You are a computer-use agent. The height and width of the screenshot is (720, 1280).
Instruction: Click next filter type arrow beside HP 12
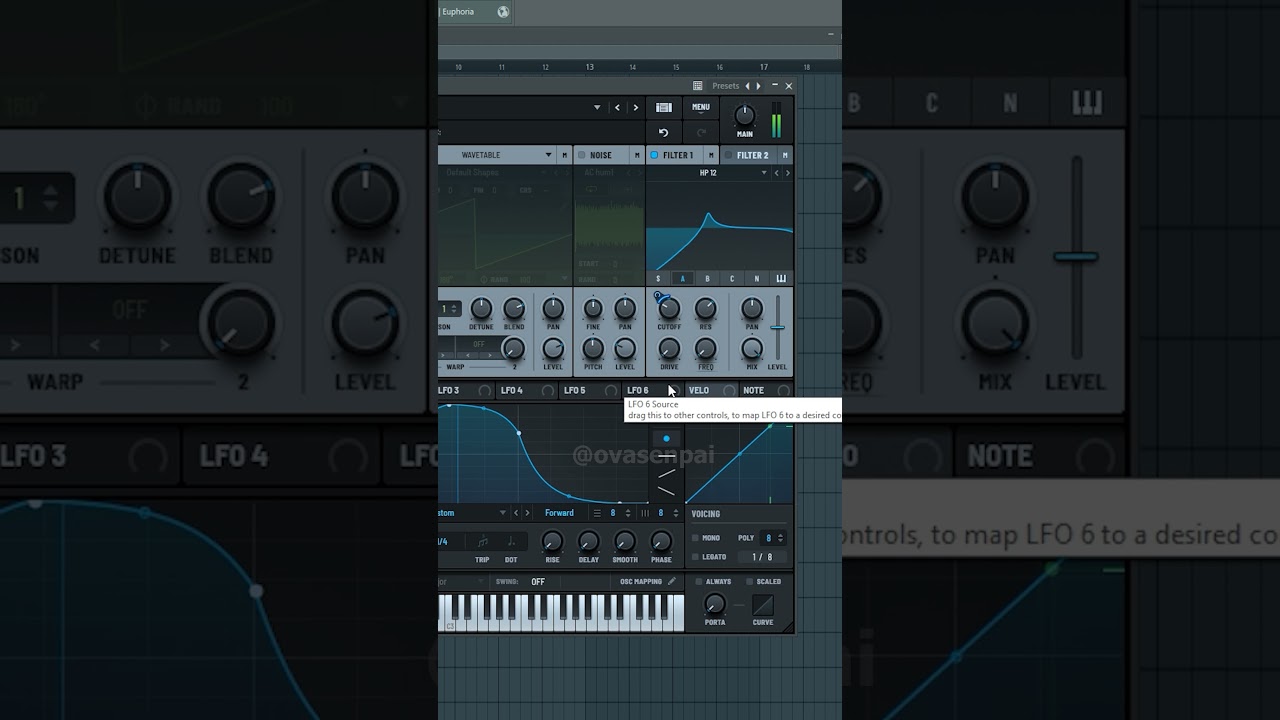(x=787, y=173)
